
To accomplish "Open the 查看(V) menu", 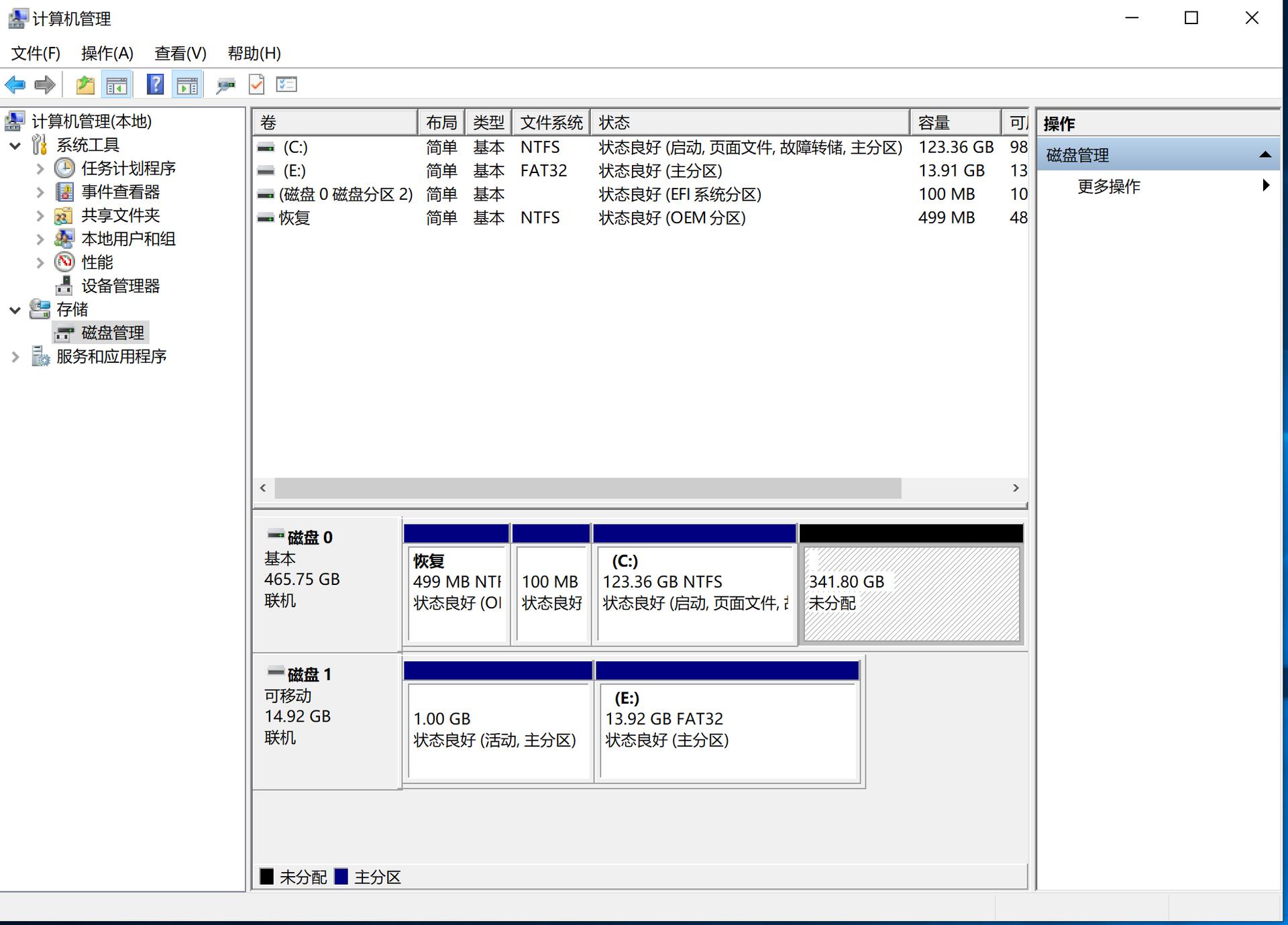I will tap(178, 54).
